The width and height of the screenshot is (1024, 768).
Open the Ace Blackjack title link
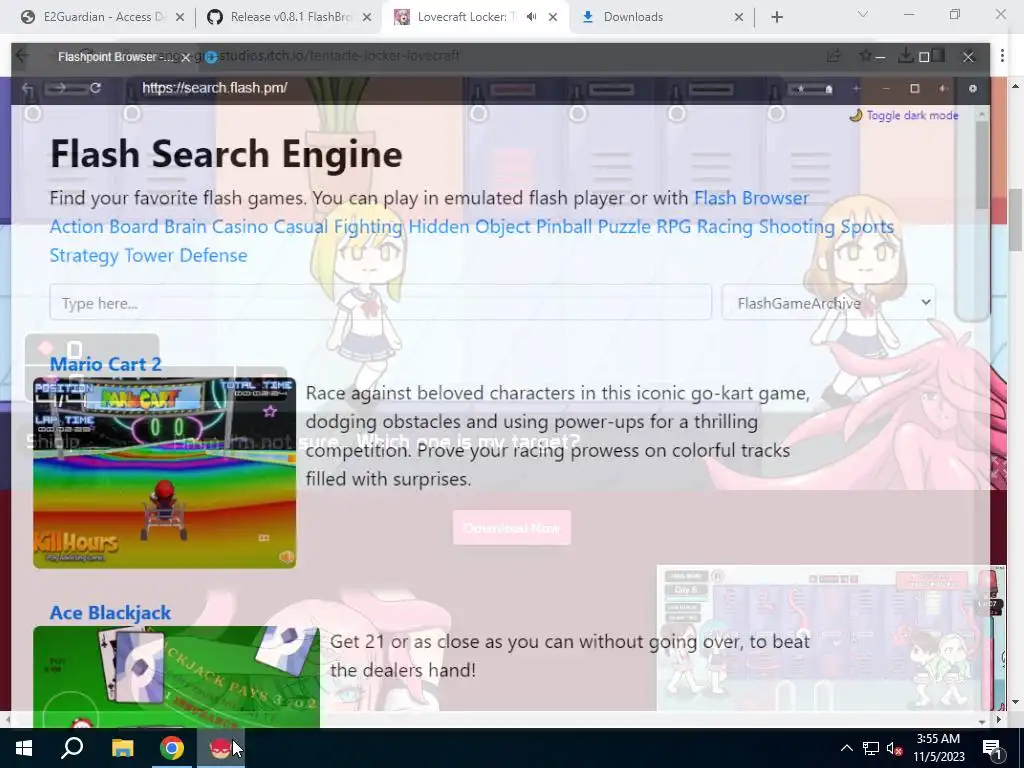110,613
